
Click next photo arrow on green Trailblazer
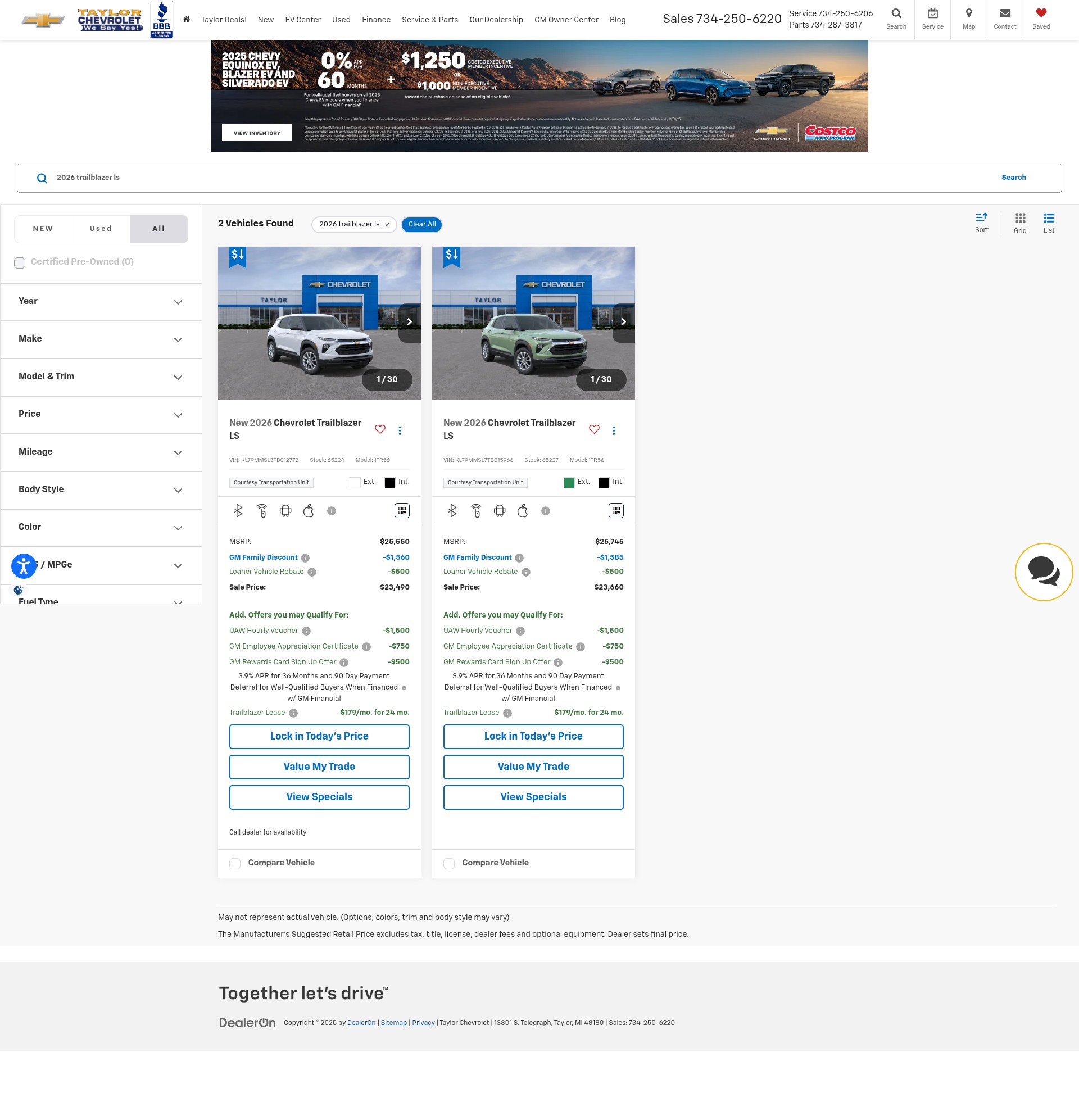click(623, 322)
